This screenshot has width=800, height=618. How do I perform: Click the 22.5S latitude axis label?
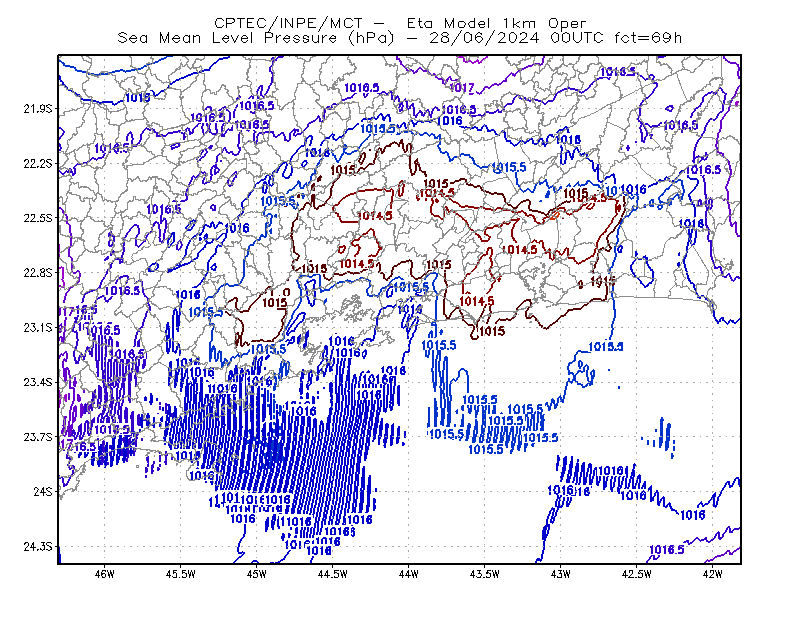(x=37, y=218)
